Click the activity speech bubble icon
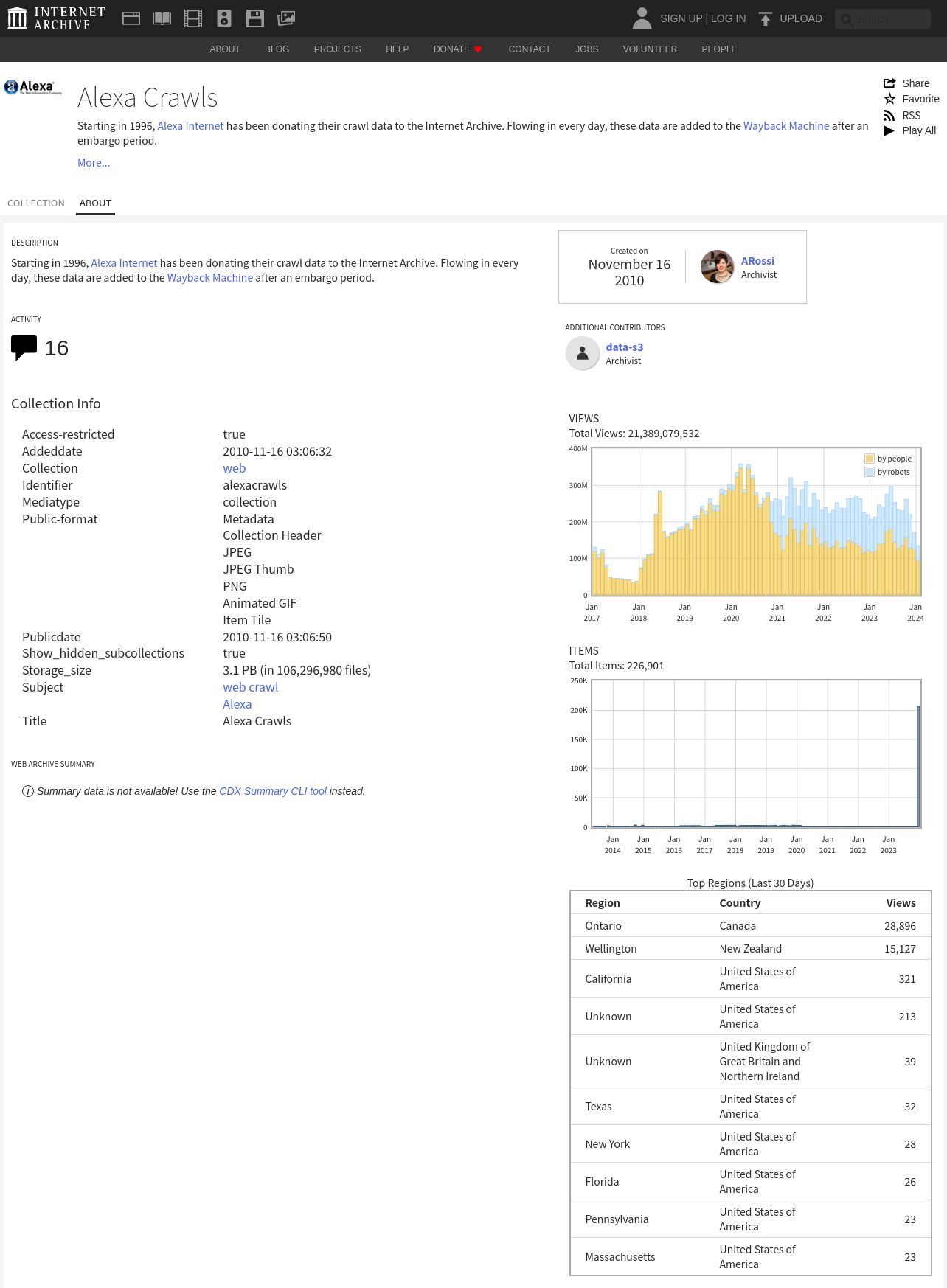 (24, 347)
